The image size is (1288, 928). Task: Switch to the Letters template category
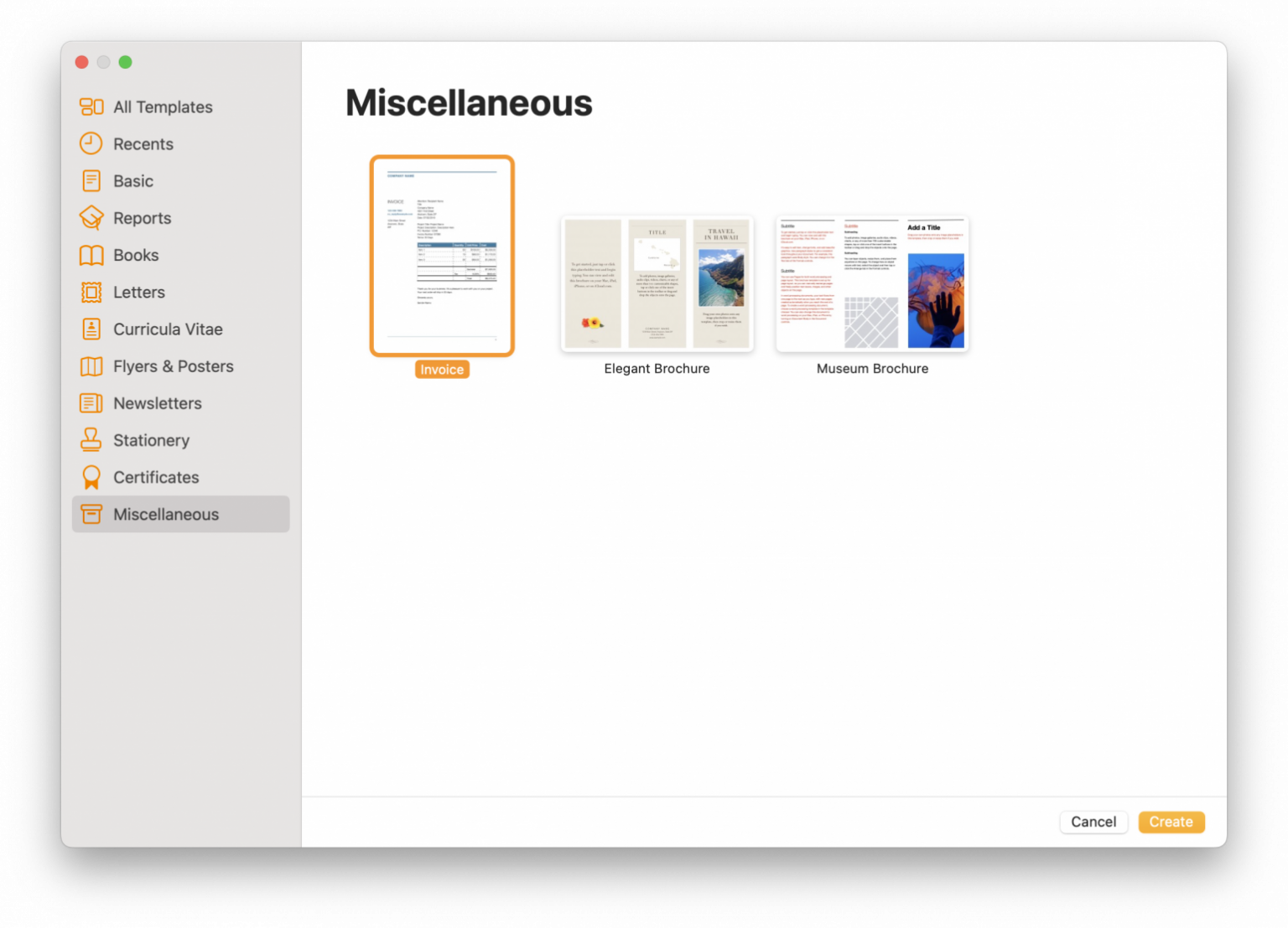point(139,292)
